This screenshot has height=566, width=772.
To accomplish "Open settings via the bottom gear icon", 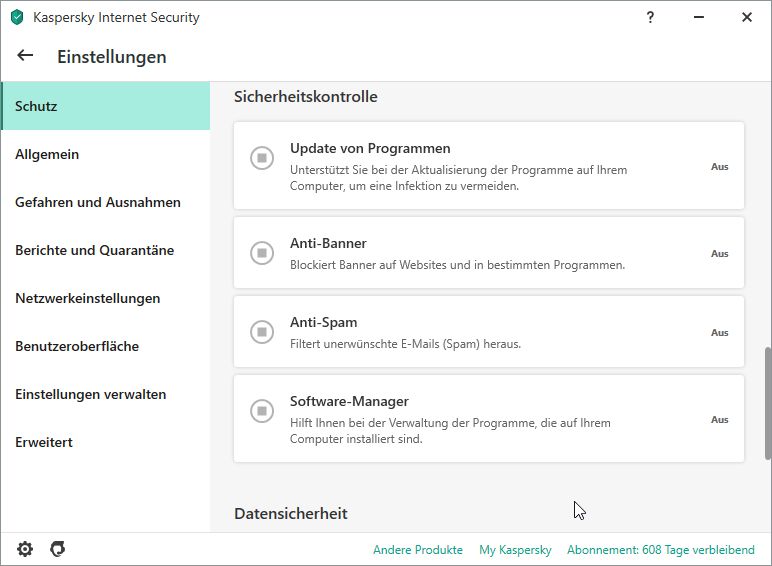I will click(x=25, y=549).
